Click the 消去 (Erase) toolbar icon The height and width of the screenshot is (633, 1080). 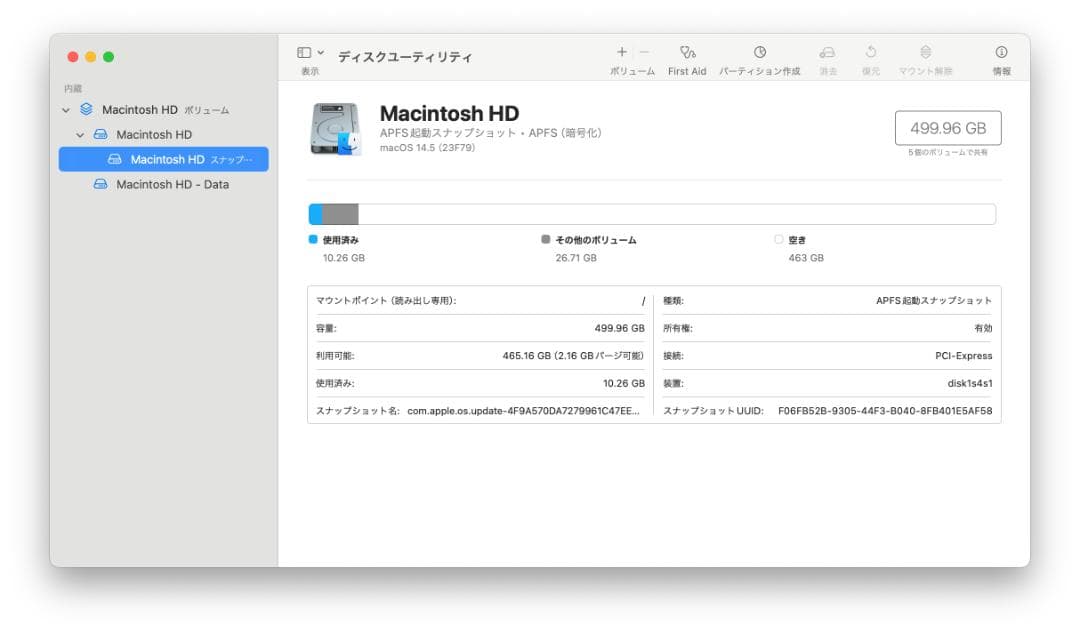tap(827, 51)
